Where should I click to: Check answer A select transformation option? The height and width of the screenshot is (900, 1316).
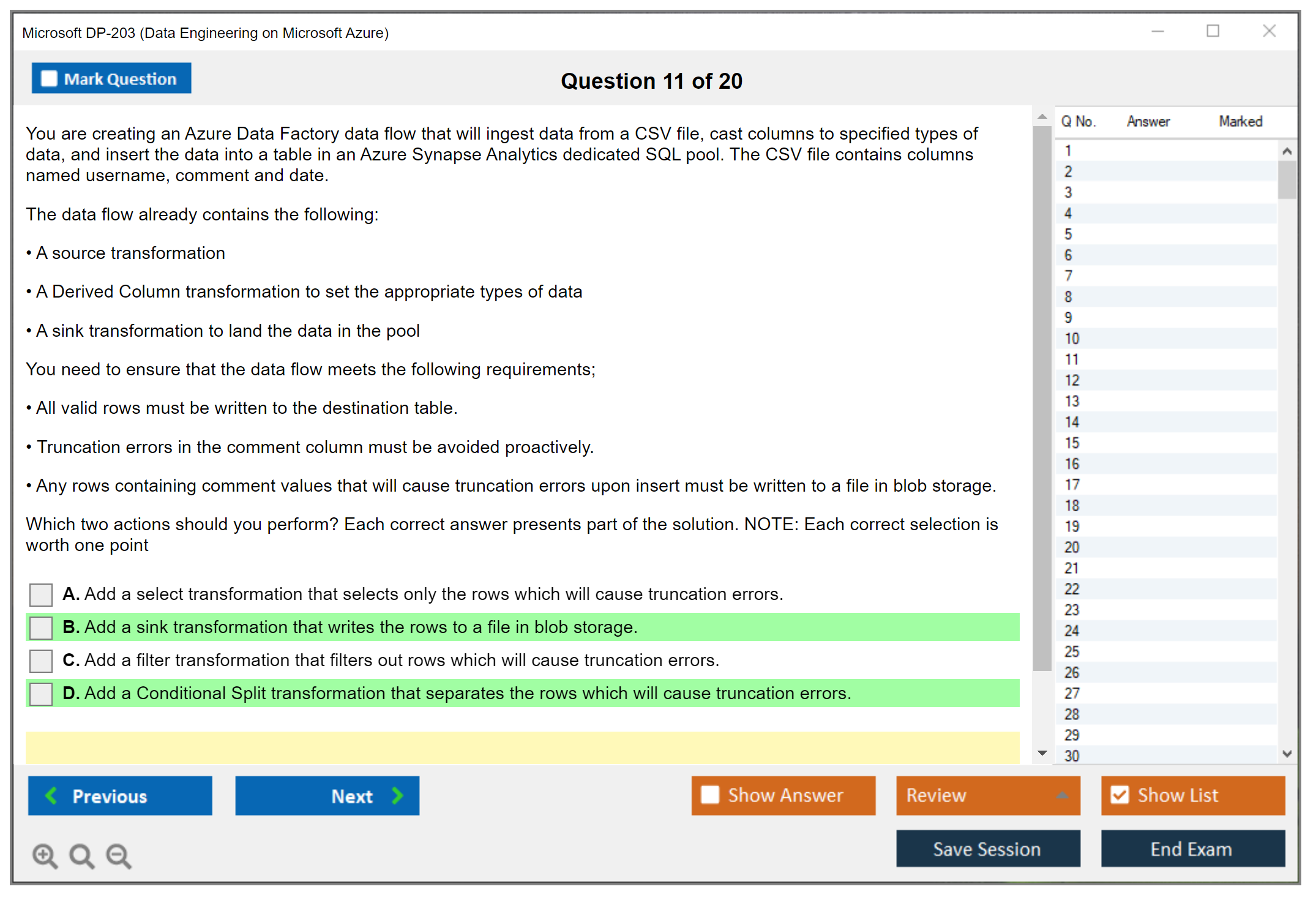pos(41,594)
